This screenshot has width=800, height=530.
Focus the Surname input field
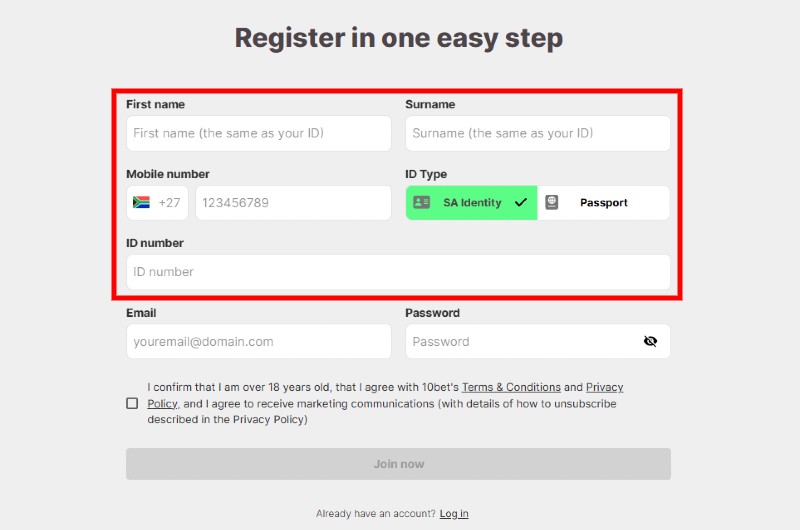(x=538, y=133)
